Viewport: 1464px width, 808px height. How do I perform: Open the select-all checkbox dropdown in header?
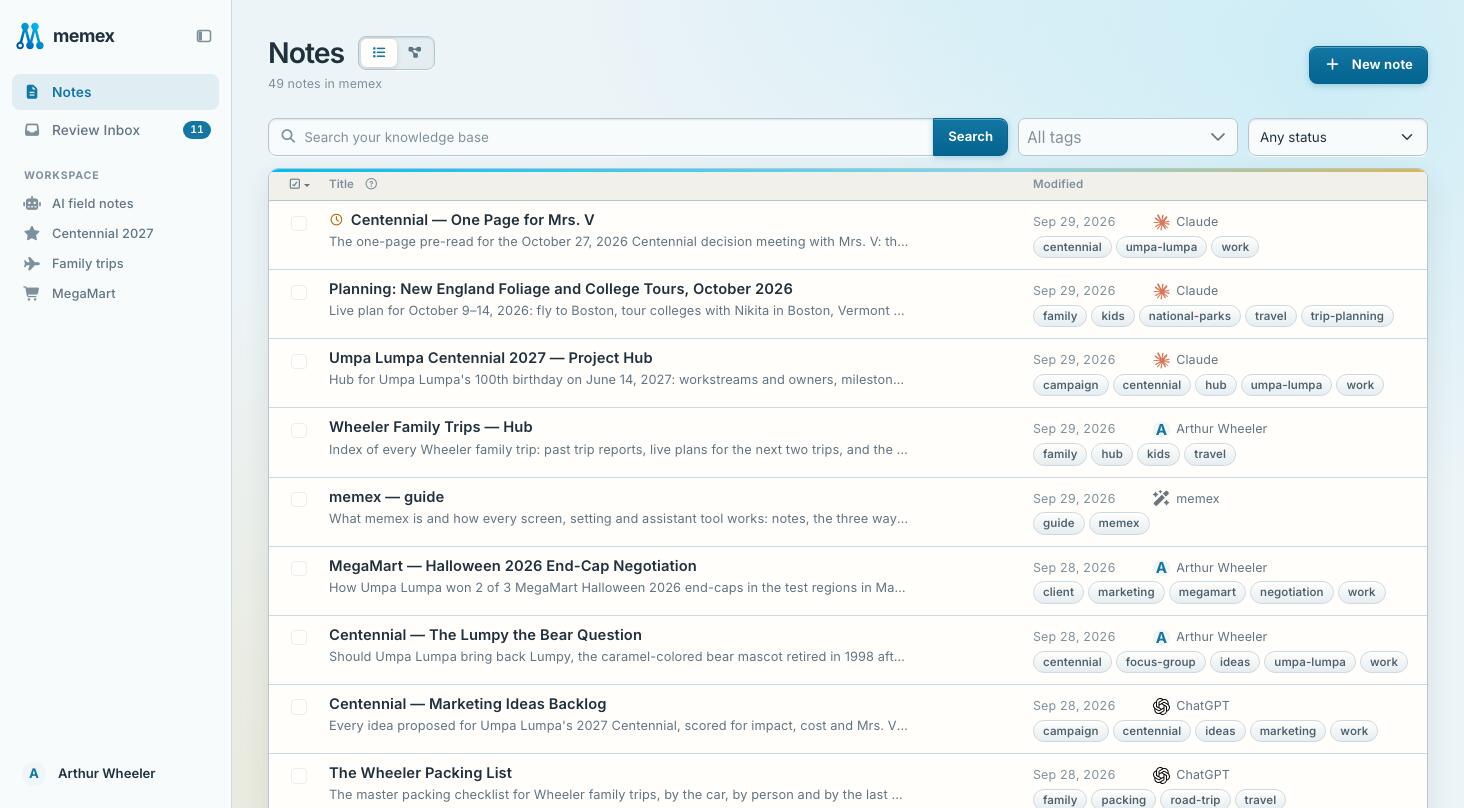pyautogui.click(x=299, y=184)
